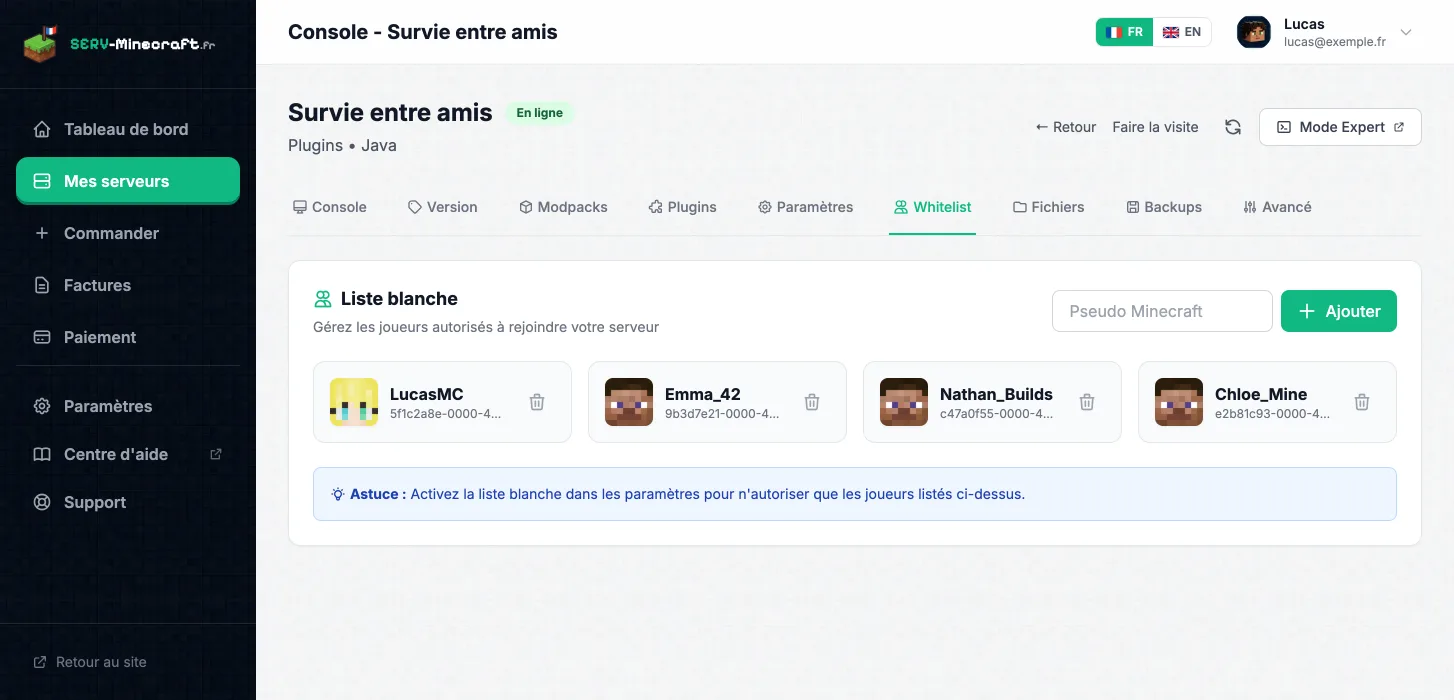
Task: Click the Astuce lightbulb icon
Action: tap(338, 494)
